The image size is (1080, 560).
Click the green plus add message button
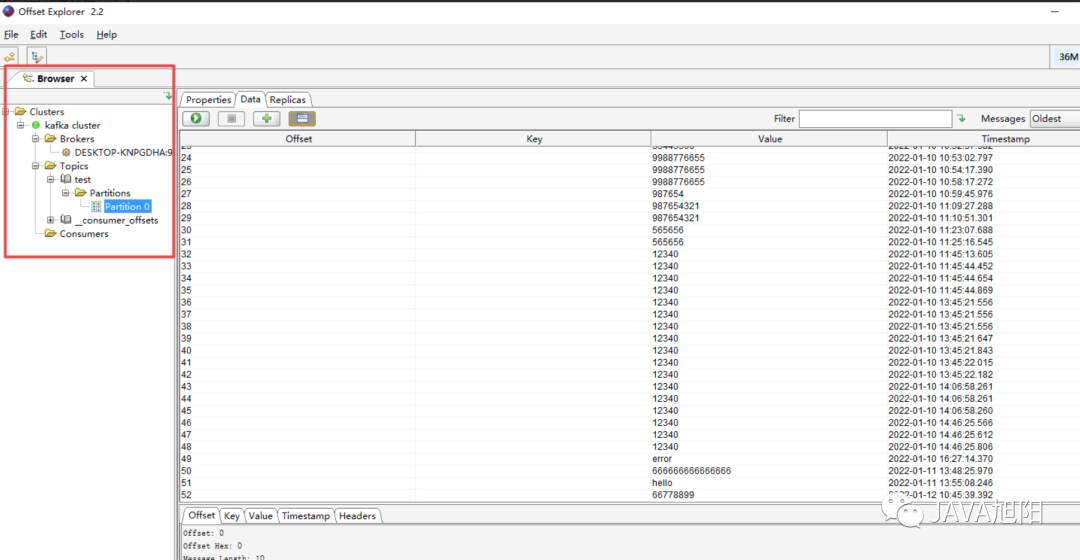[267, 118]
